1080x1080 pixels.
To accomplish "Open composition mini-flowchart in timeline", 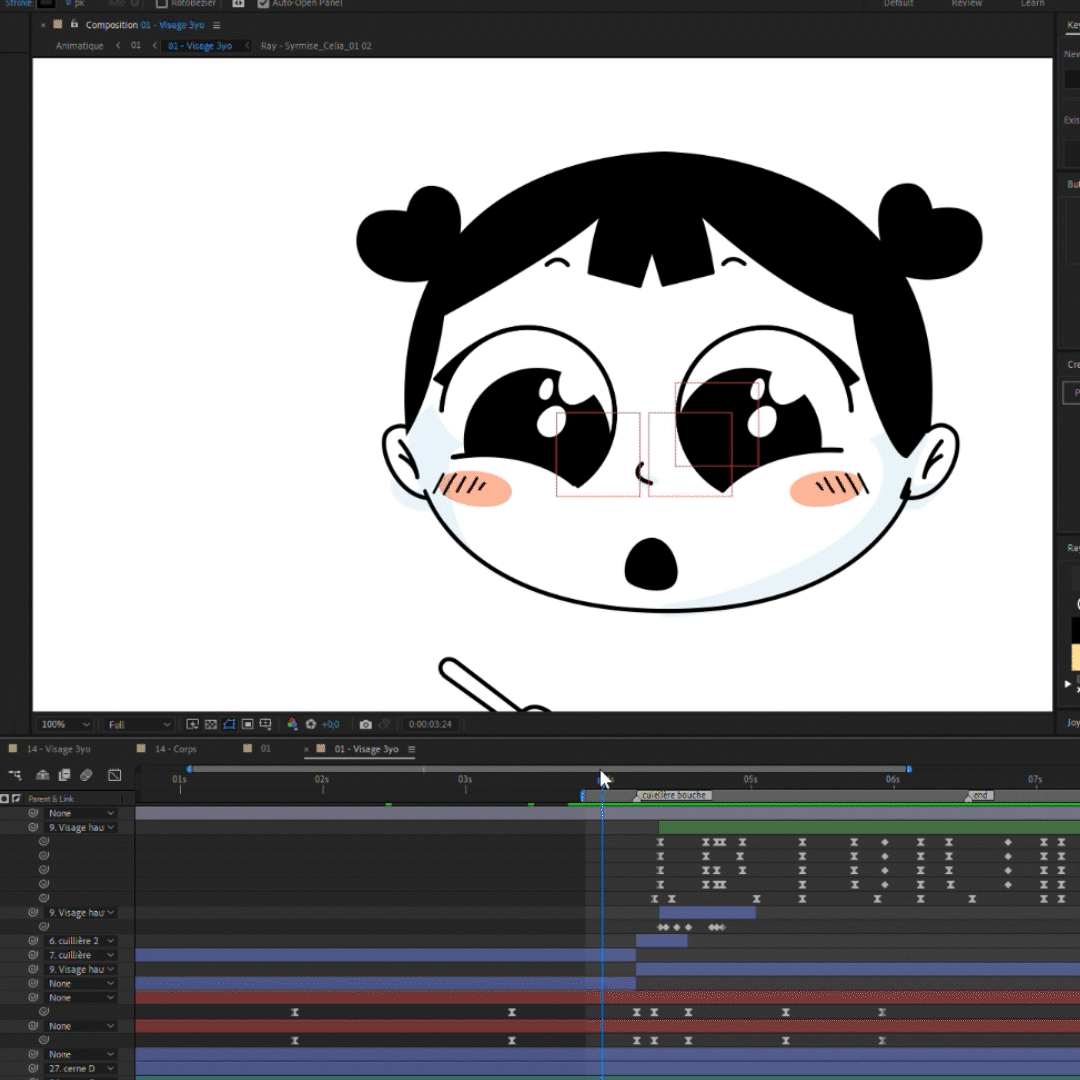I will pos(14,775).
